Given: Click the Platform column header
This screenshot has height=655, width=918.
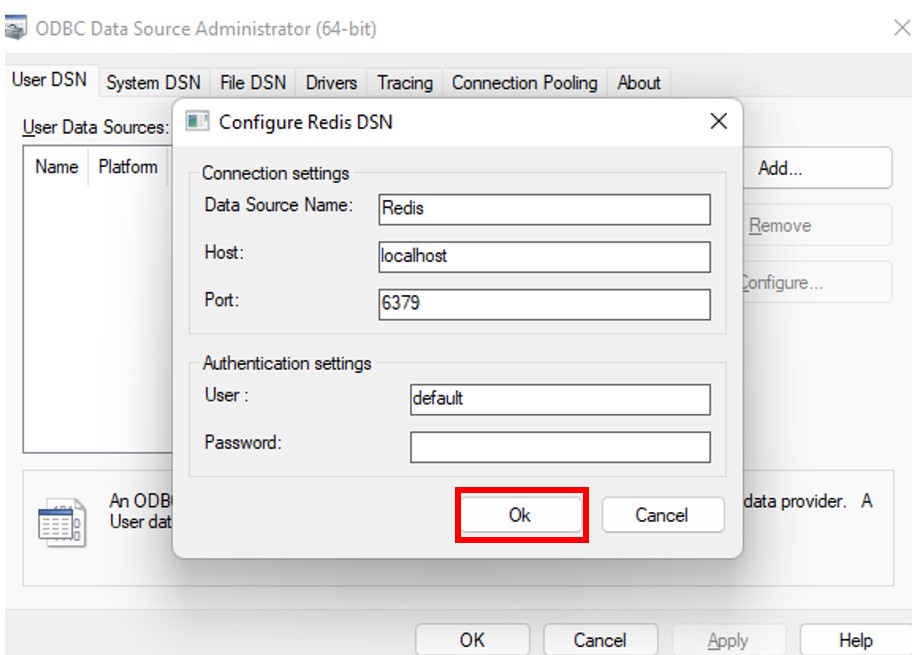Looking at the screenshot, I should pos(128,167).
